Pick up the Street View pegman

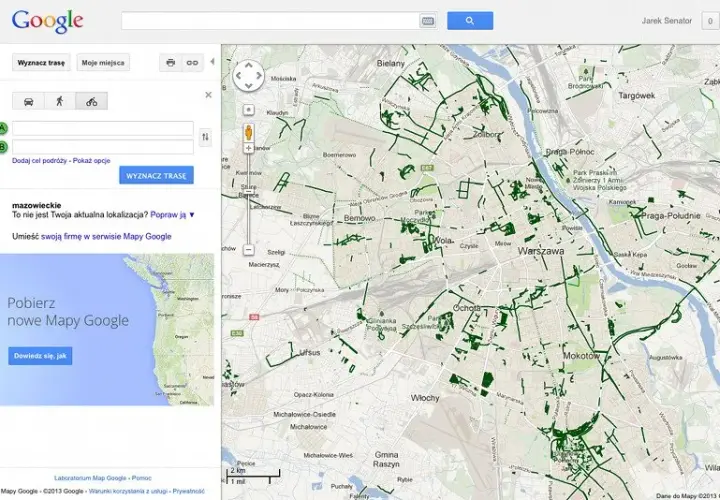248,132
